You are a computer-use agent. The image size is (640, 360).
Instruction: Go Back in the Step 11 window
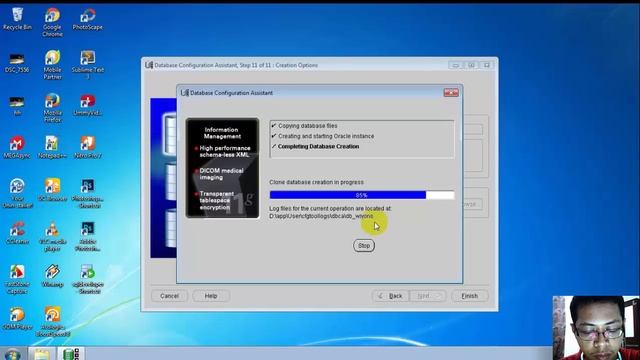click(390, 296)
